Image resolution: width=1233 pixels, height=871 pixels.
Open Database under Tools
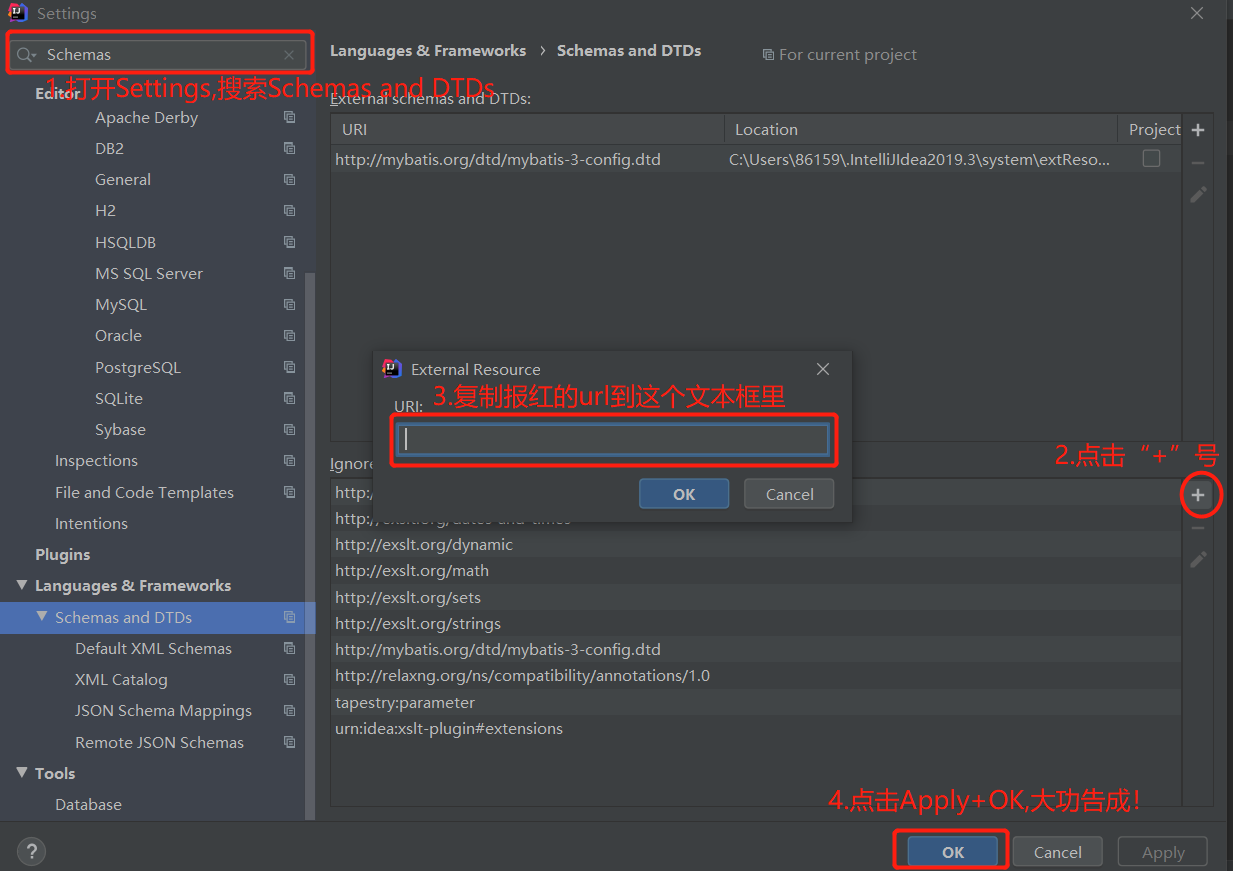[88, 804]
